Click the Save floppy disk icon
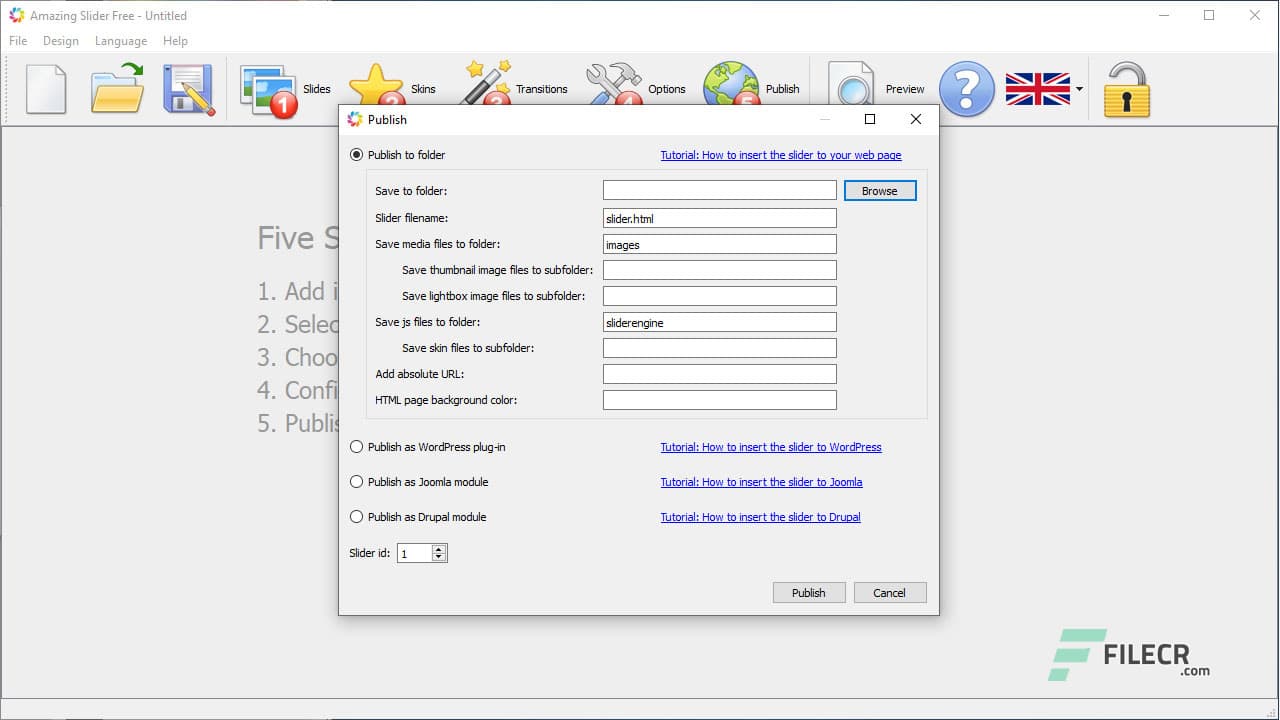 tap(189, 89)
